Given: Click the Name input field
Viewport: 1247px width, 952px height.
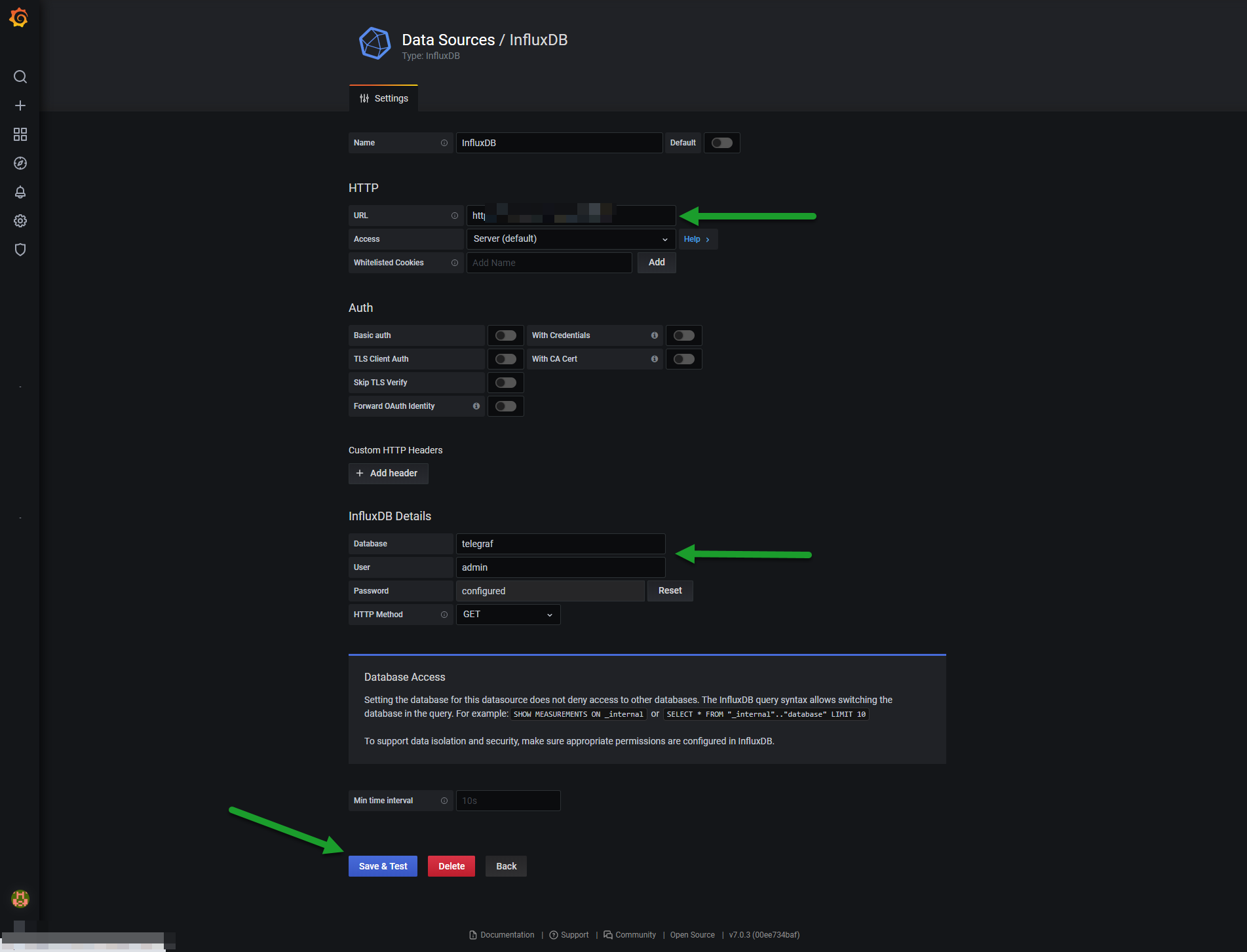Looking at the screenshot, I should 560,143.
